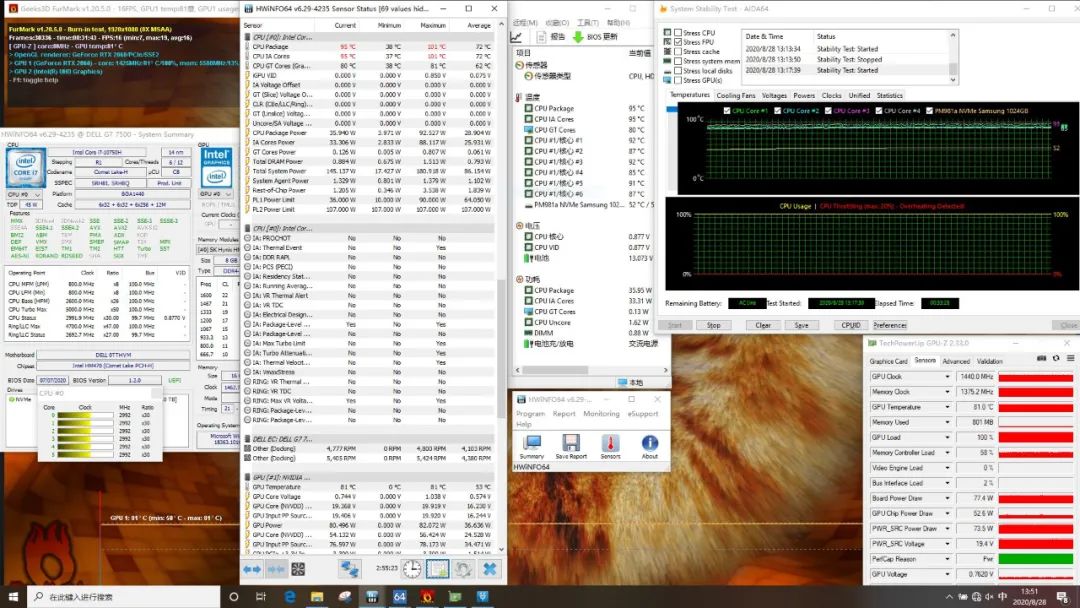1080x608 pixels.
Task: Close sensor window with the blue X icon
Action: point(489,568)
